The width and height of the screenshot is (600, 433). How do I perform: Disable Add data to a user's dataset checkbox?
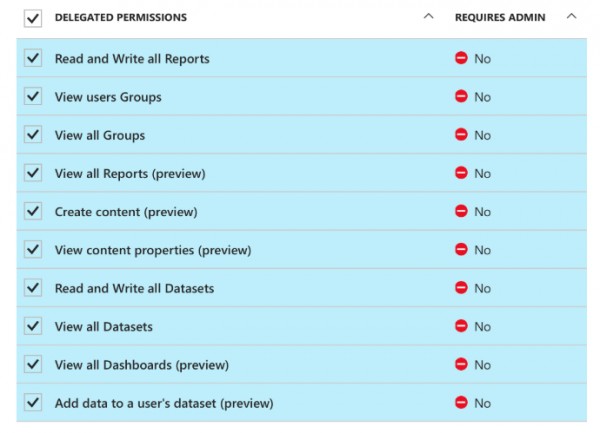(33, 402)
